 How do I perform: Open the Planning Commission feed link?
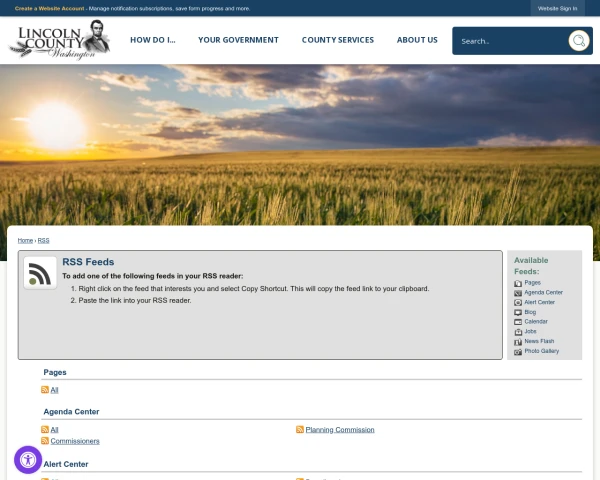point(340,430)
